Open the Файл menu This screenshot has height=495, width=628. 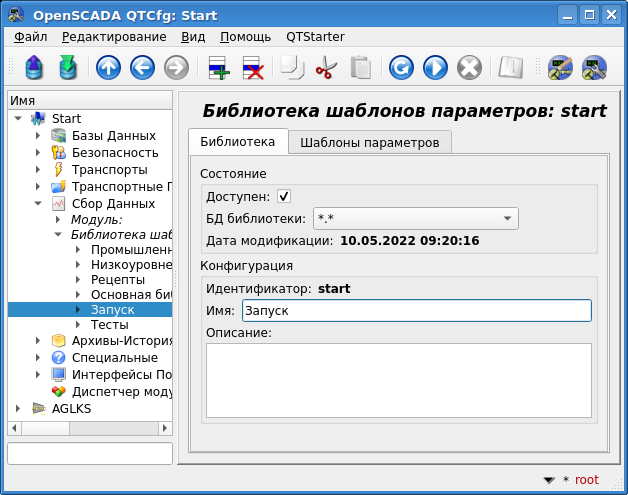point(30,37)
